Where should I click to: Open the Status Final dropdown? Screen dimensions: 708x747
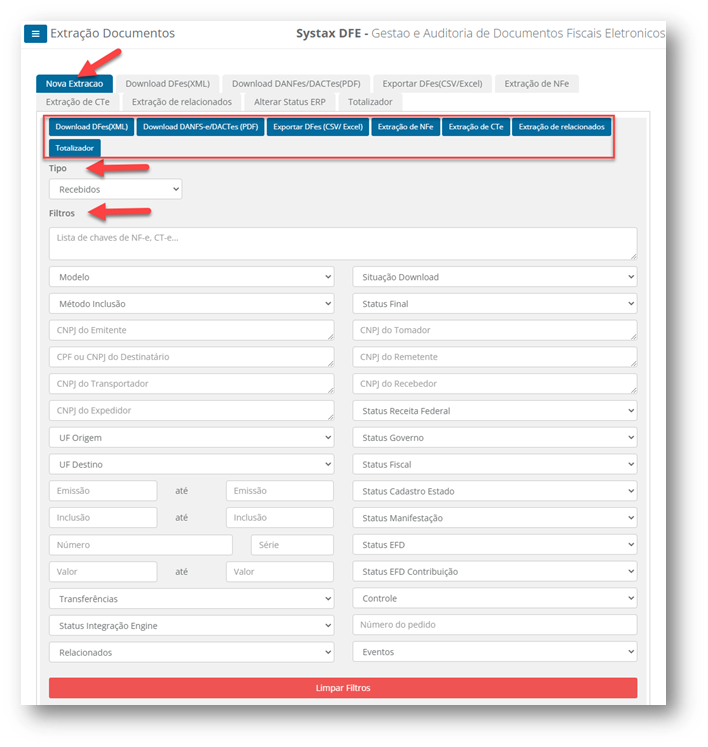(x=495, y=303)
